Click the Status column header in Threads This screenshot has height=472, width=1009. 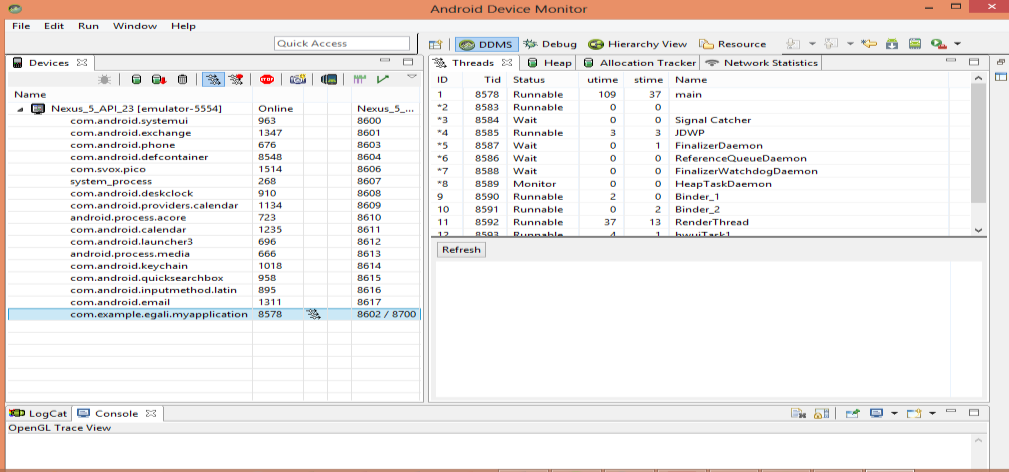(x=542, y=80)
